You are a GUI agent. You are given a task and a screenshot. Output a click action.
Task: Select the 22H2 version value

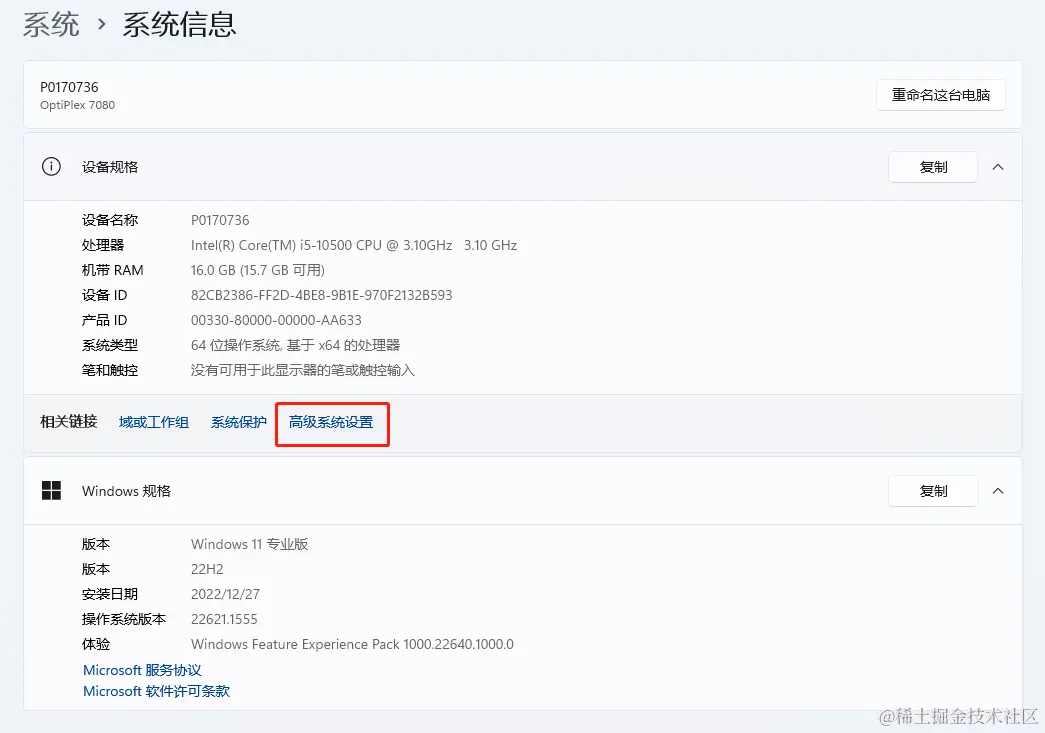coord(207,570)
